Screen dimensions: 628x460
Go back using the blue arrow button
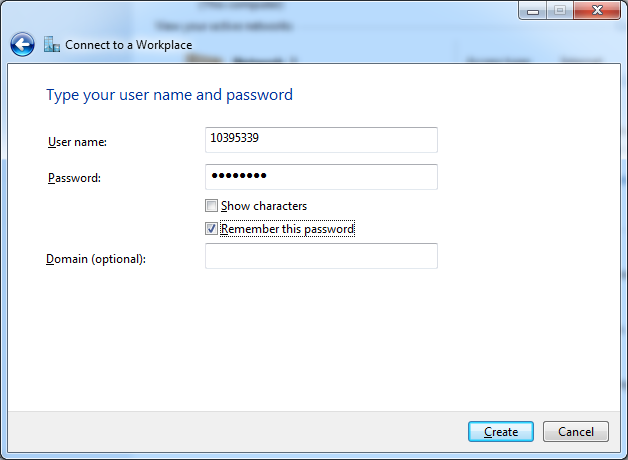(x=22, y=44)
